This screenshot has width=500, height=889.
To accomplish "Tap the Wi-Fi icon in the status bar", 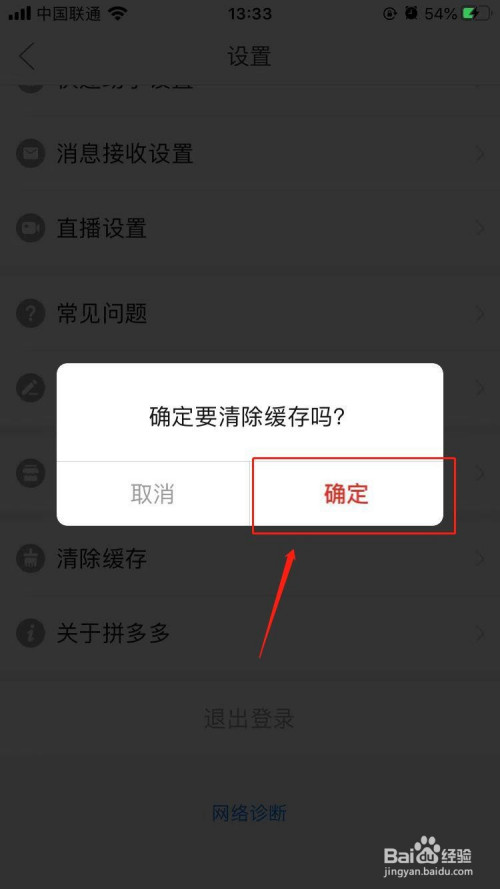I will (x=118, y=14).
